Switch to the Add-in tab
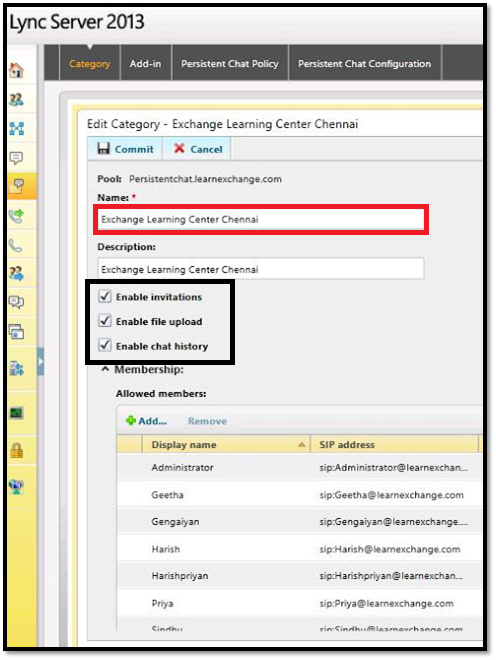This screenshot has height=660, width=496. tap(145, 64)
